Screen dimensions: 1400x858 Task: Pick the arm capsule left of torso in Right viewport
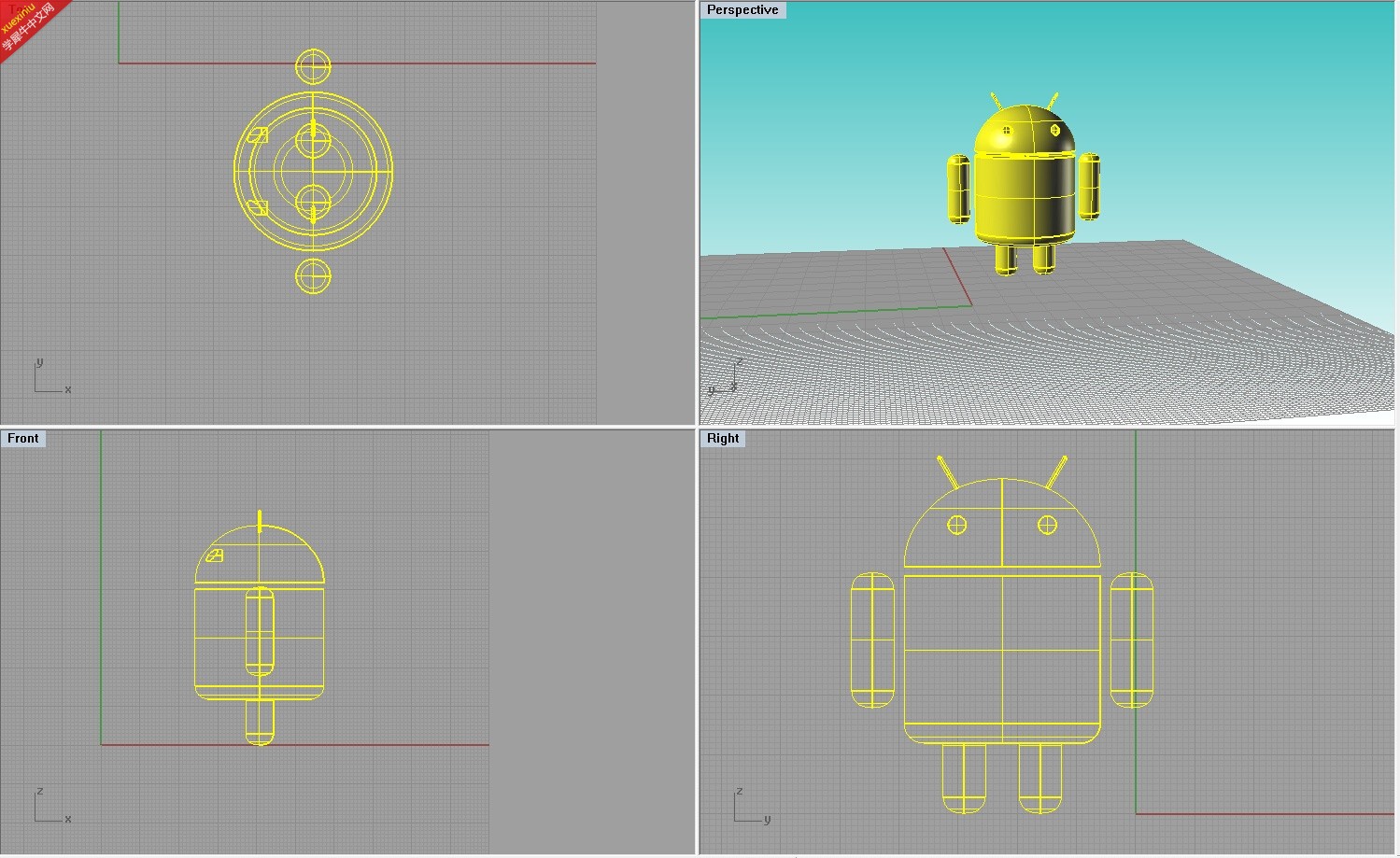point(872,640)
